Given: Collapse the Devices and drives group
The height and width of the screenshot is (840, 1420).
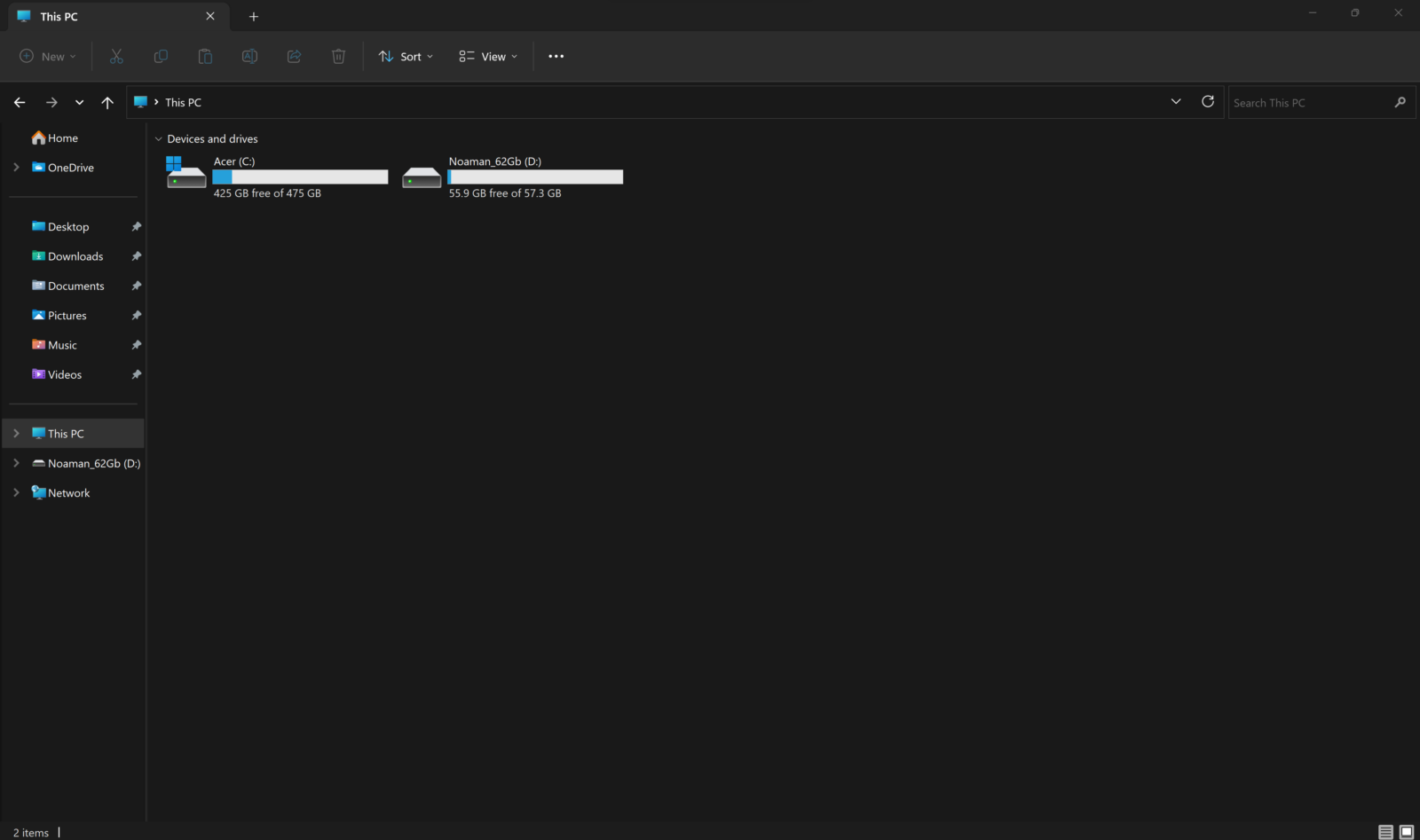Looking at the screenshot, I should coord(159,139).
